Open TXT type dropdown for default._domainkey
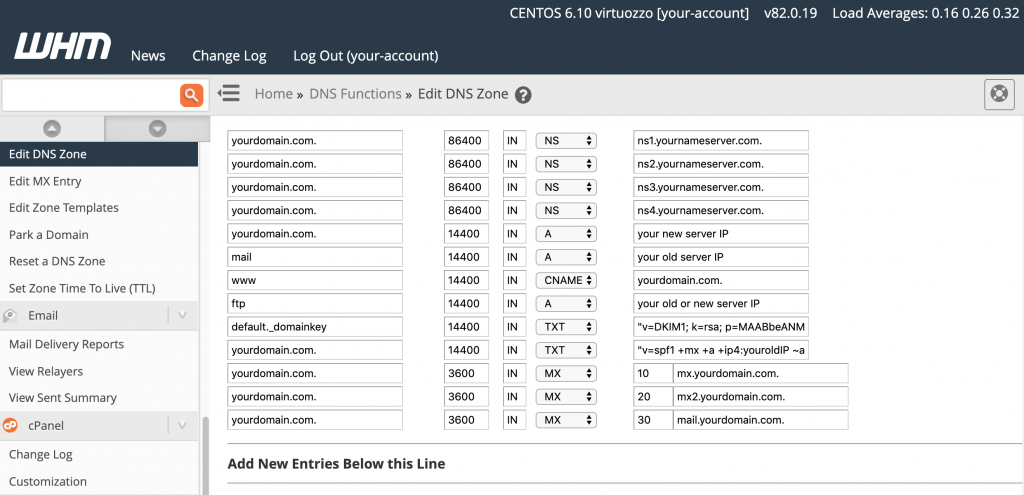This screenshot has height=495, width=1024. click(566, 327)
